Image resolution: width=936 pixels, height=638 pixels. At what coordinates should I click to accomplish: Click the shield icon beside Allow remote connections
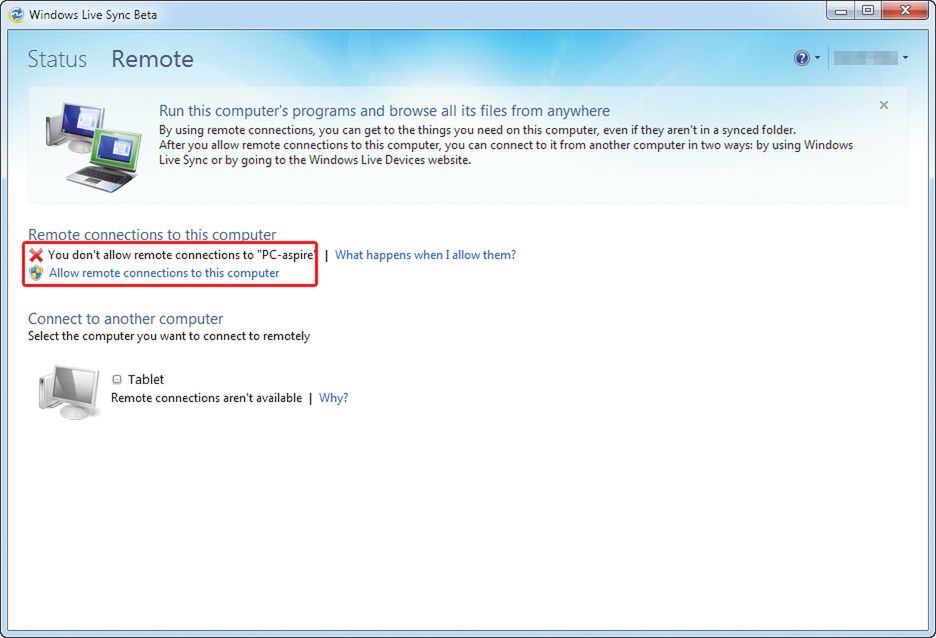36,273
